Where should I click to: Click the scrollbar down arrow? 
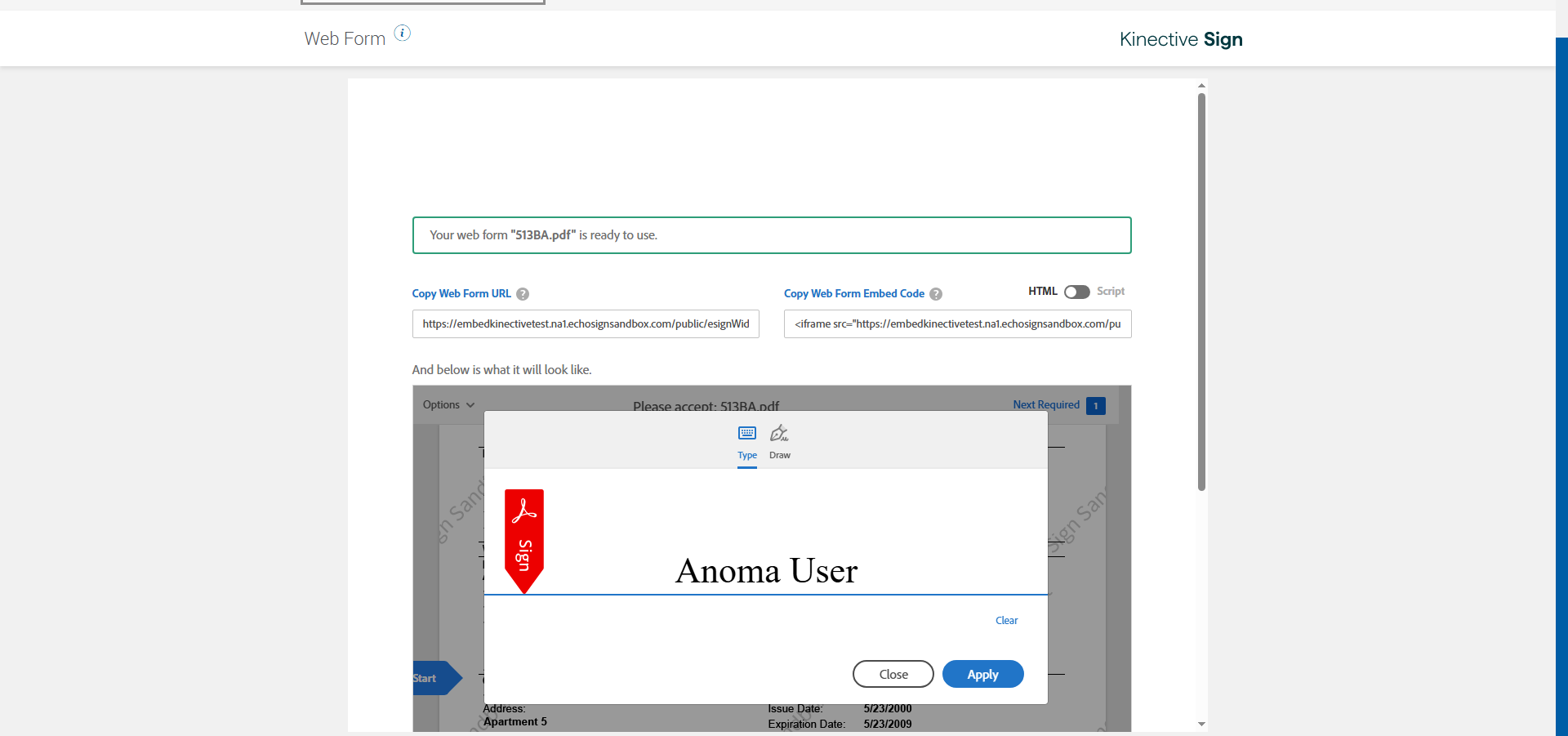[x=1201, y=724]
